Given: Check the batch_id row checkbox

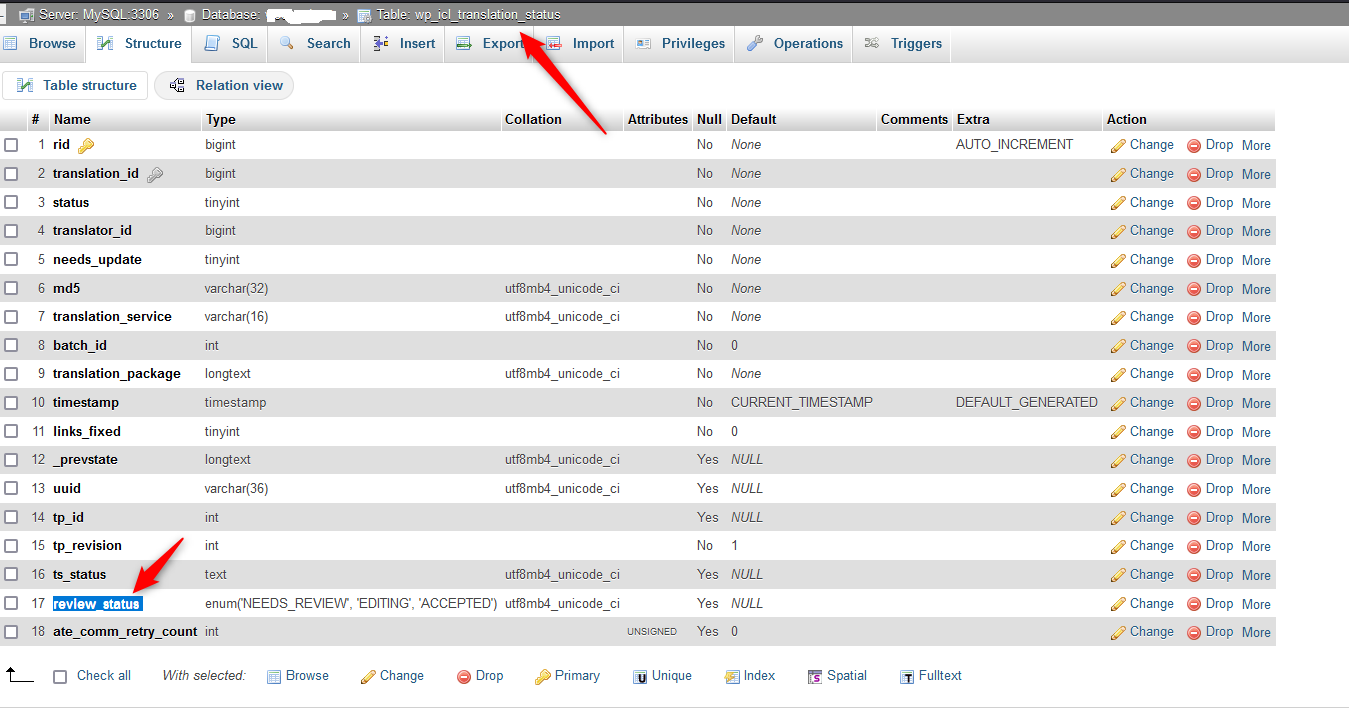Looking at the screenshot, I should (x=11, y=346).
